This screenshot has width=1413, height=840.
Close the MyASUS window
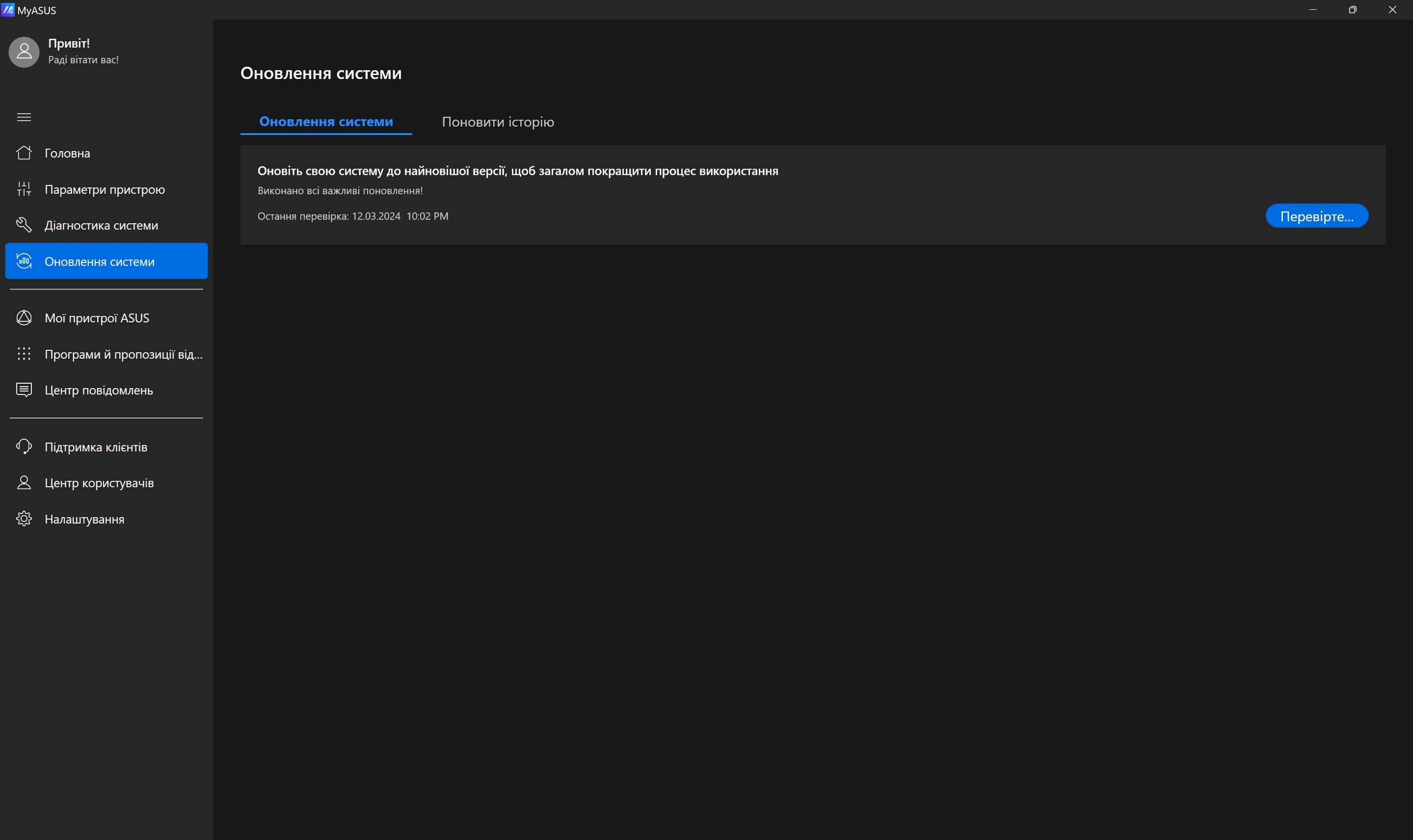tap(1392, 10)
